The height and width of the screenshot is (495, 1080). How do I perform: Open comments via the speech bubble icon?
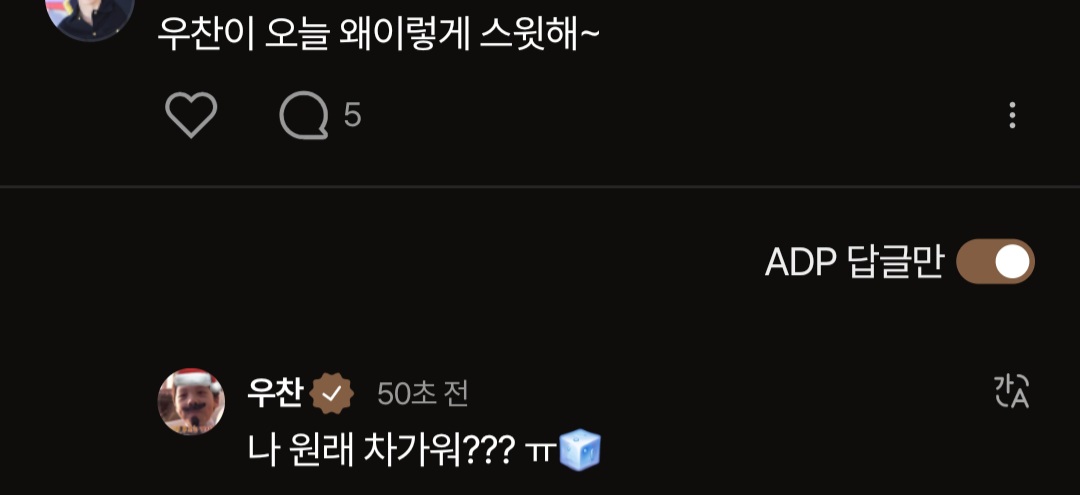pyautogui.click(x=304, y=115)
